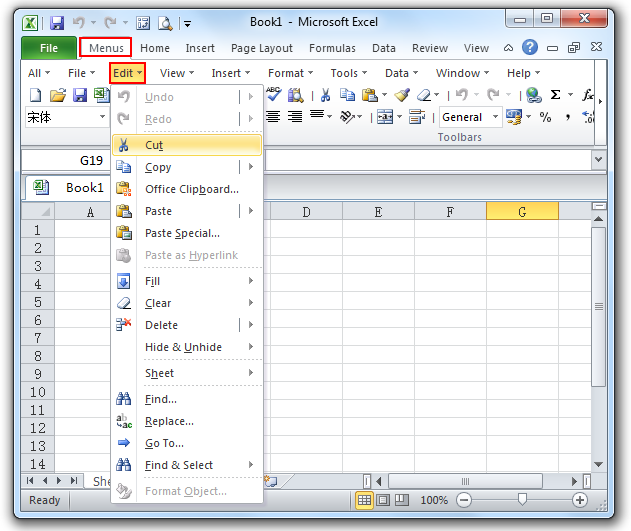Click the Help question mark icon
631x531 pixels.
(530, 47)
